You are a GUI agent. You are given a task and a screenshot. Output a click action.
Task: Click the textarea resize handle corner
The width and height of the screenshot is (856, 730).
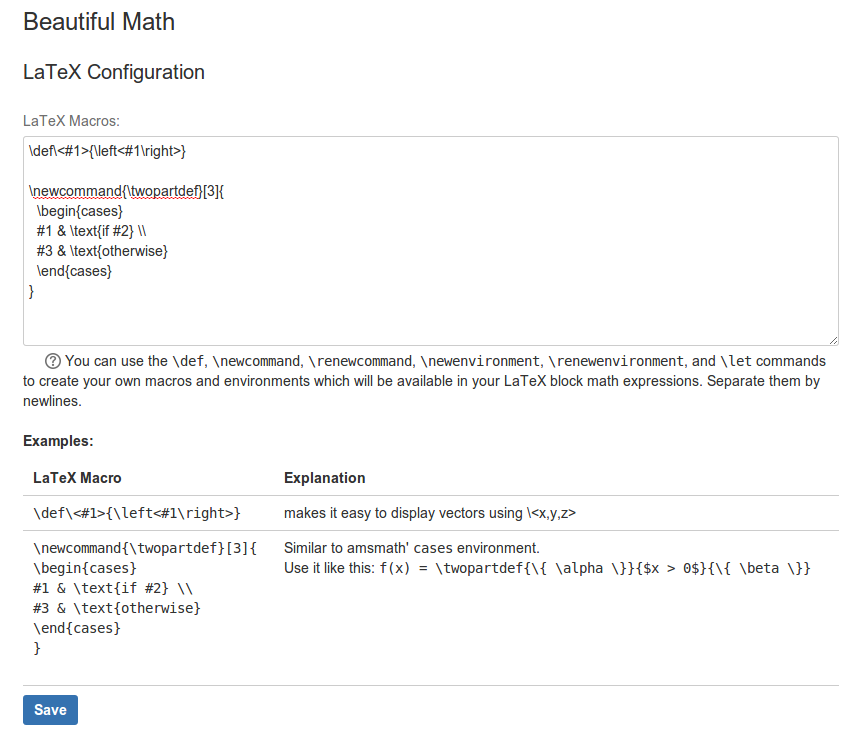click(833, 340)
